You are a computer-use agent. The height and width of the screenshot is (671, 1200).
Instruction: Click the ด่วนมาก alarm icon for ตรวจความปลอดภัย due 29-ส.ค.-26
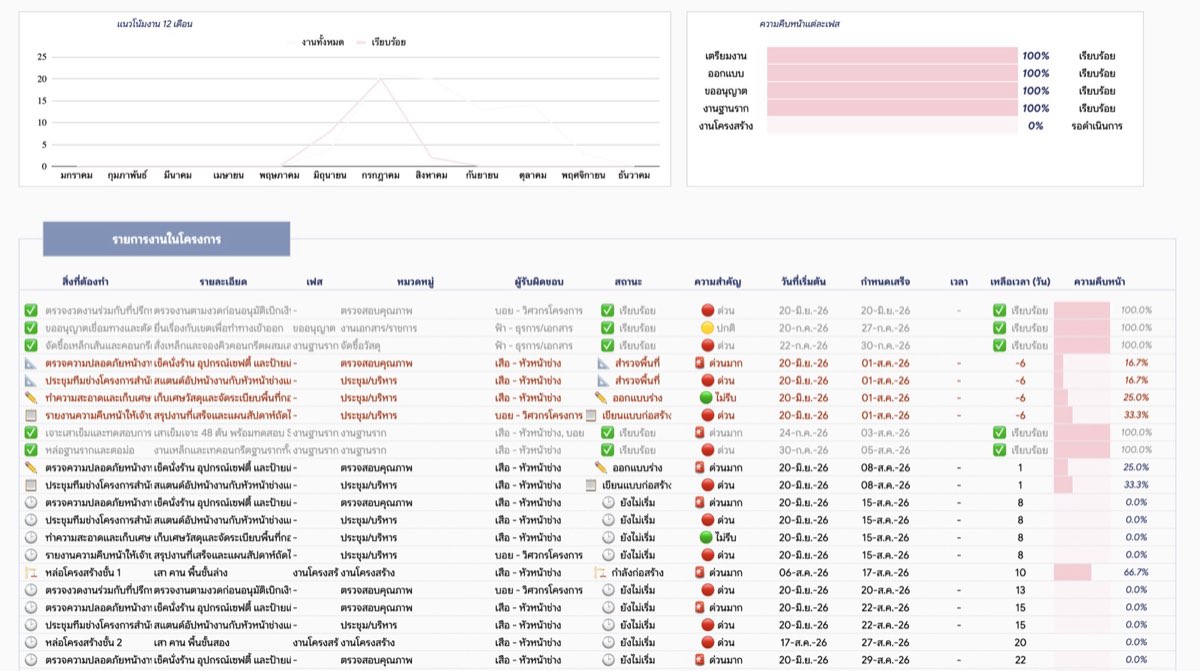pos(700,660)
